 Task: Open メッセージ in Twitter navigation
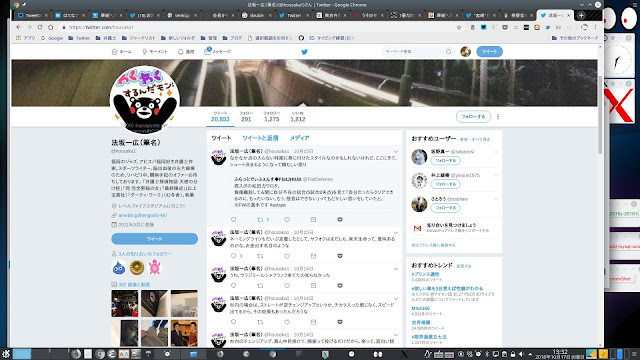[218, 52]
